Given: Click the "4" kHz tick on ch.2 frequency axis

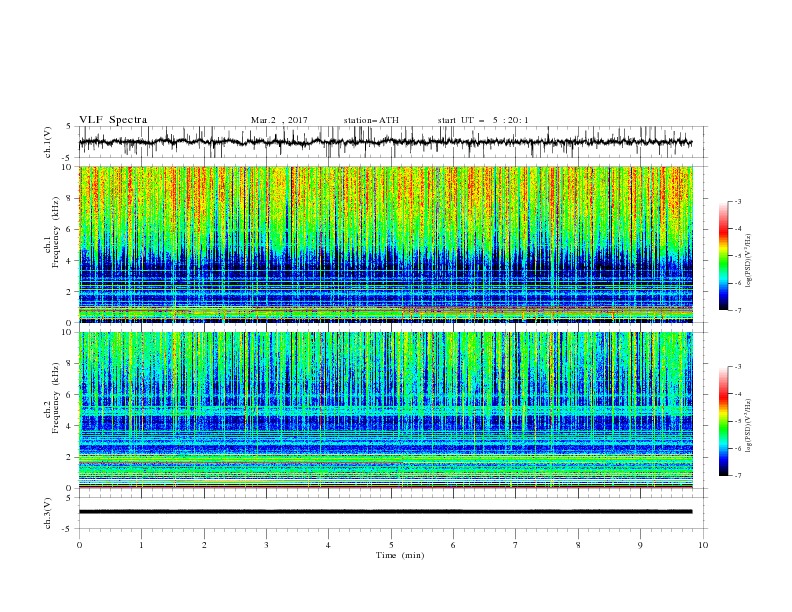Looking at the screenshot, I should (x=69, y=426).
